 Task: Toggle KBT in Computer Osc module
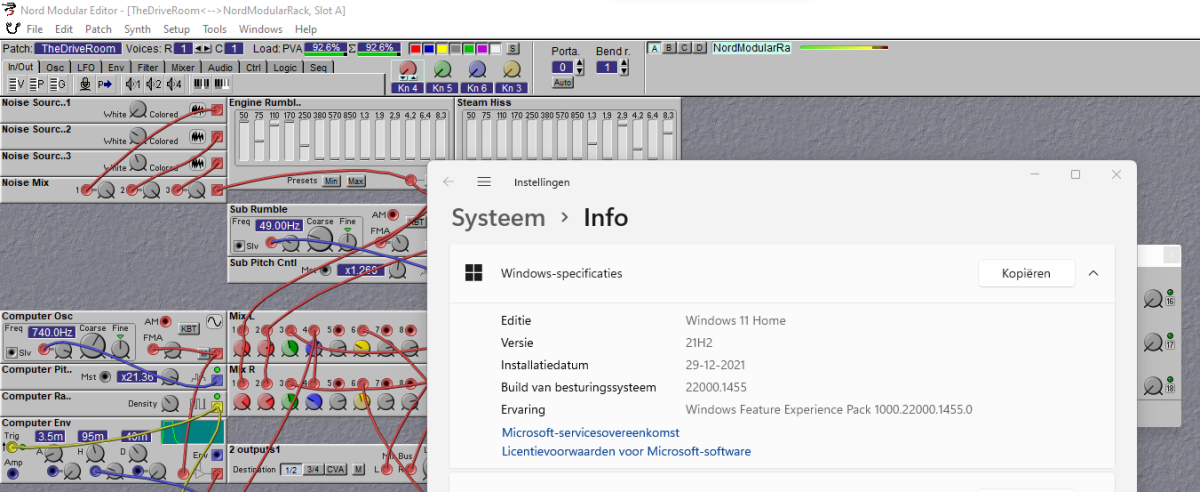[189, 329]
